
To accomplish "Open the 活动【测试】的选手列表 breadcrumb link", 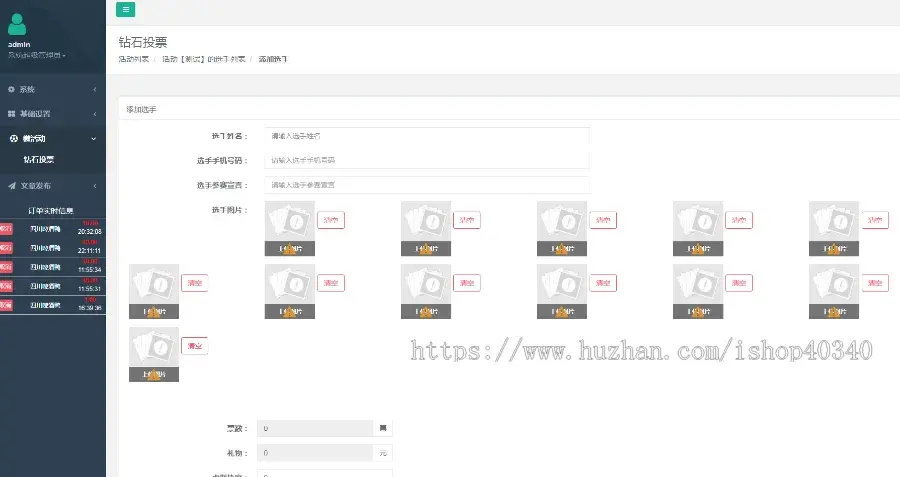I will 204,59.
